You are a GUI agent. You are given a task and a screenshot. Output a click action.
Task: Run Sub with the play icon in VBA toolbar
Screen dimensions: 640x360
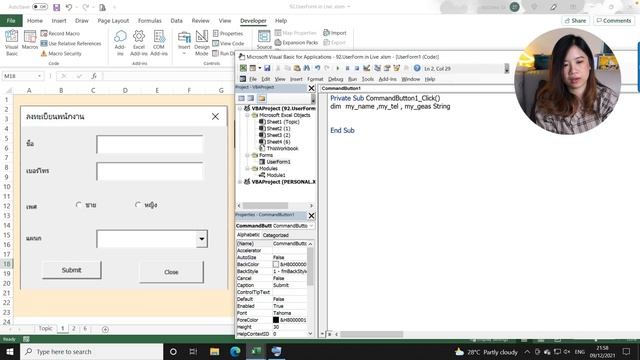(338, 68)
